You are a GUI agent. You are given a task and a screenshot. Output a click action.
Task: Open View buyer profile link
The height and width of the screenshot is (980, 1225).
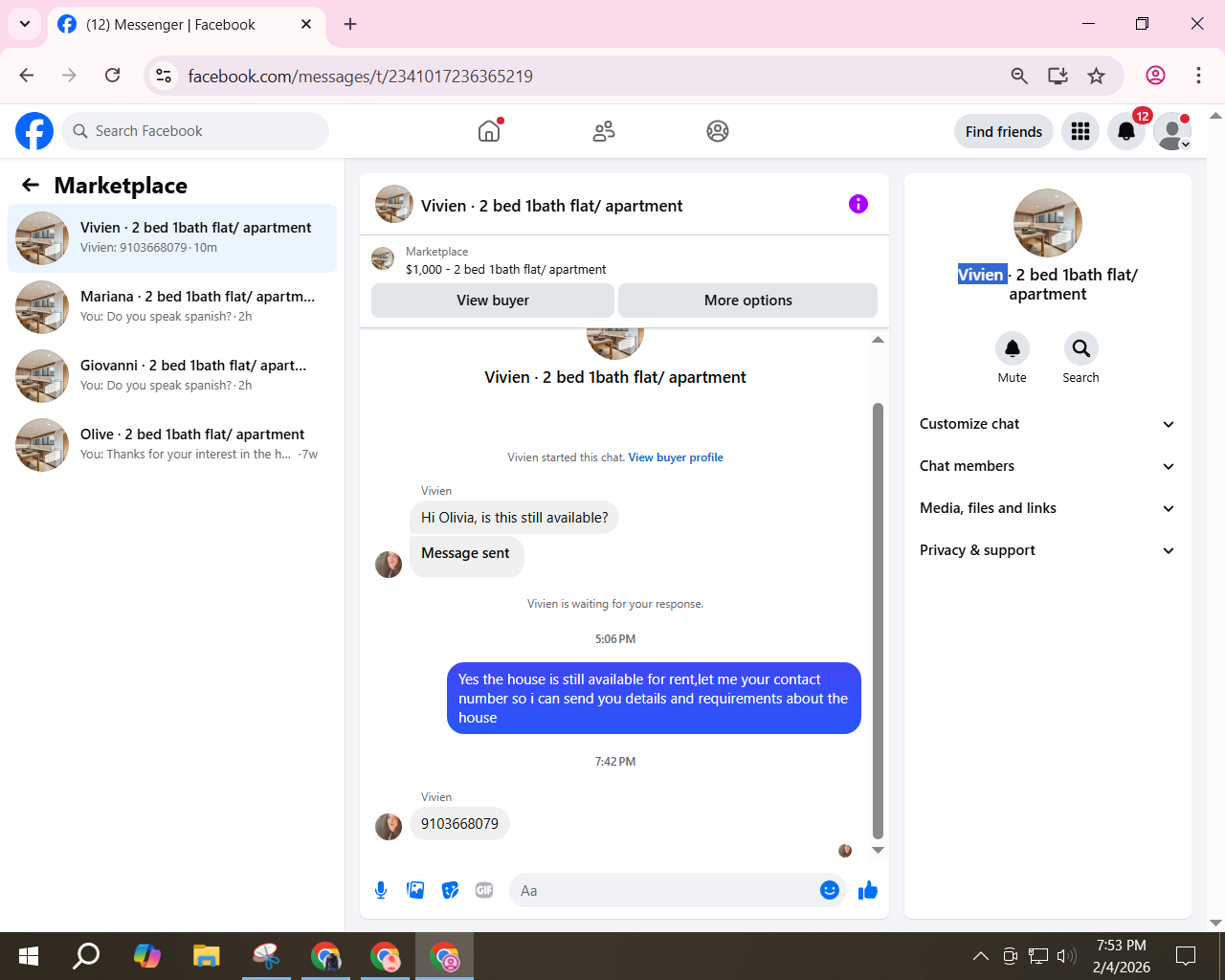point(676,457)
